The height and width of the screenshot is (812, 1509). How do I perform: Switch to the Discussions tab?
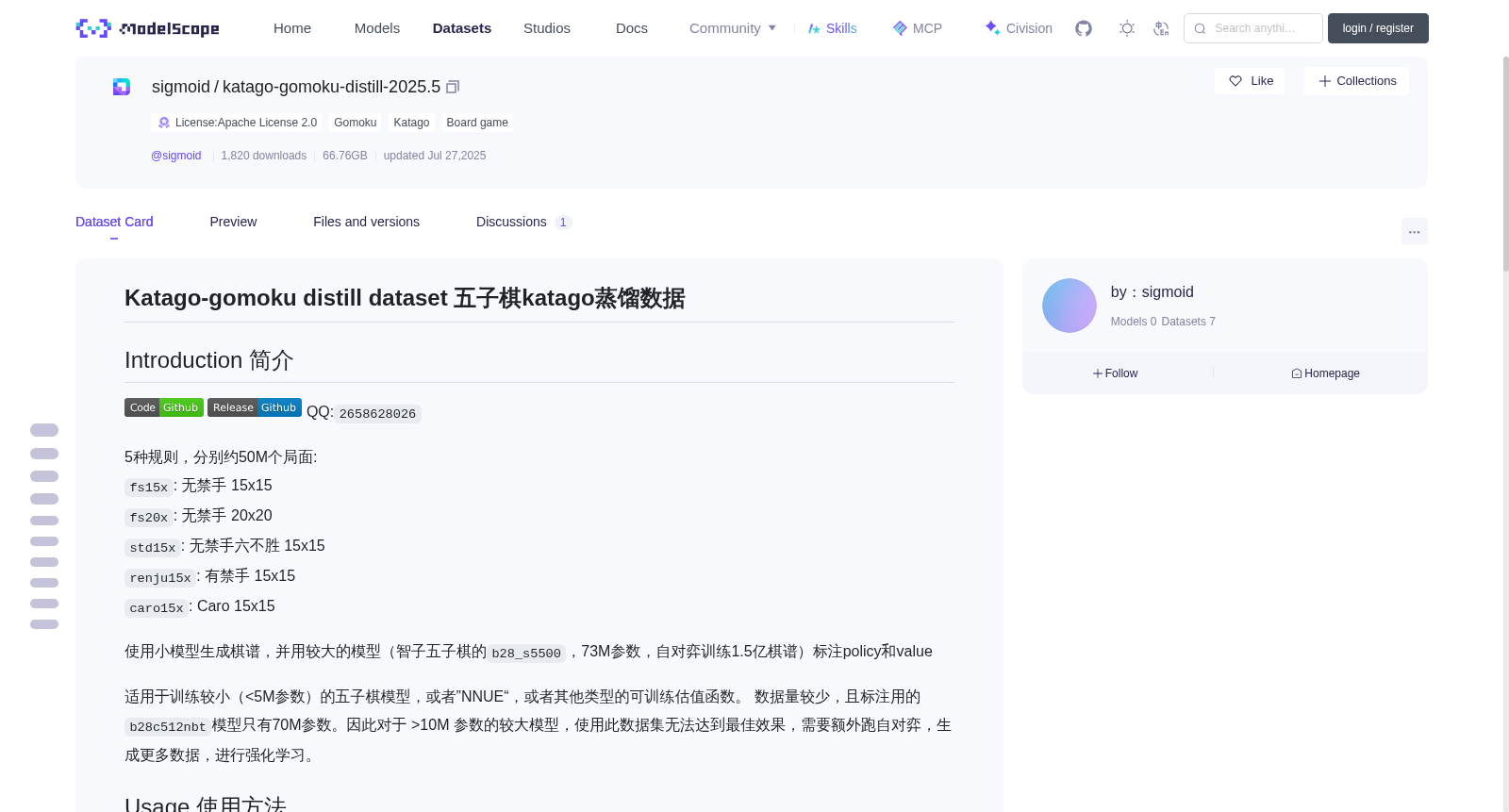(523, 222)
